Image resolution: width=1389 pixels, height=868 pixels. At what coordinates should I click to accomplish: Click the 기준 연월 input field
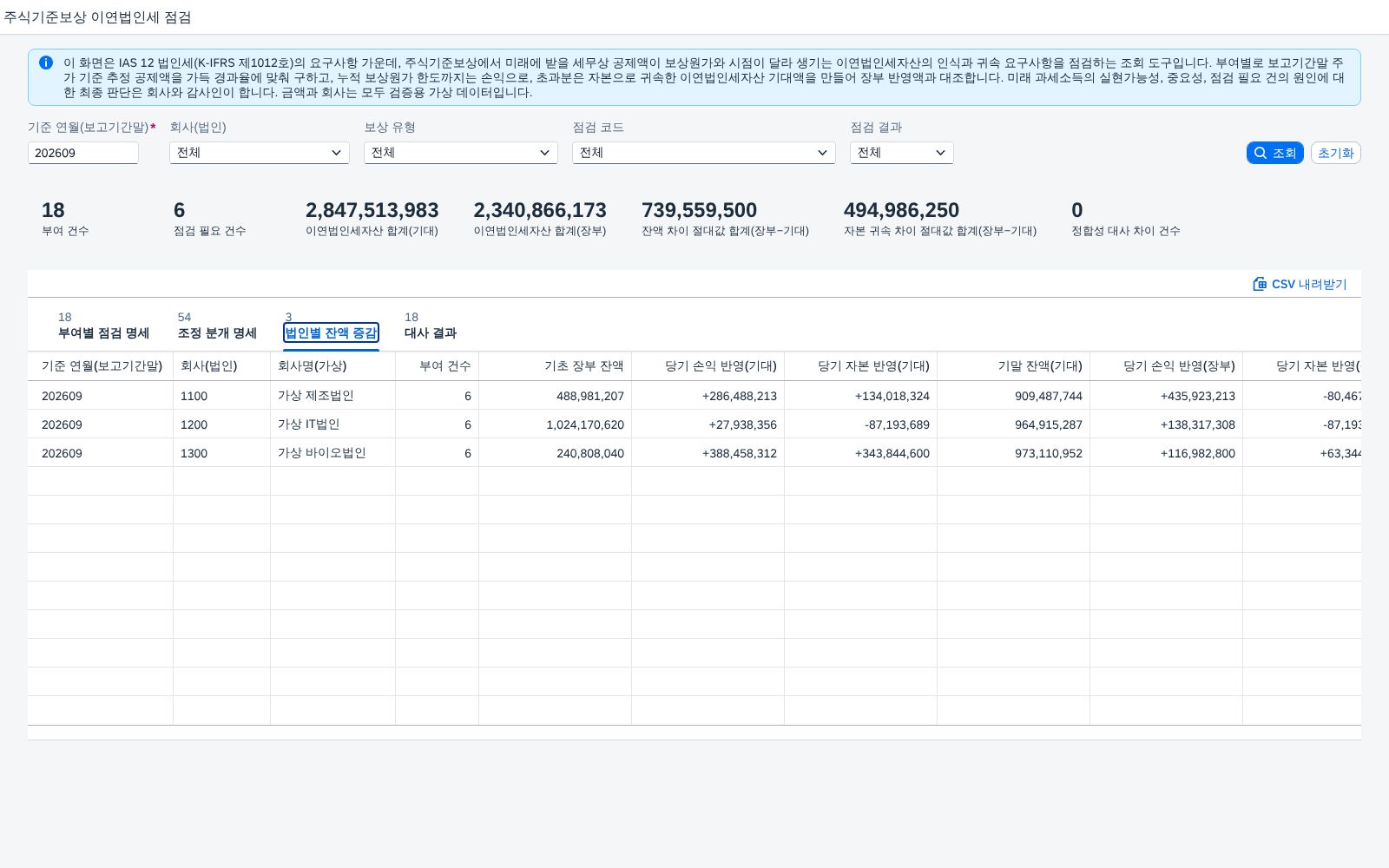(83, 153)
